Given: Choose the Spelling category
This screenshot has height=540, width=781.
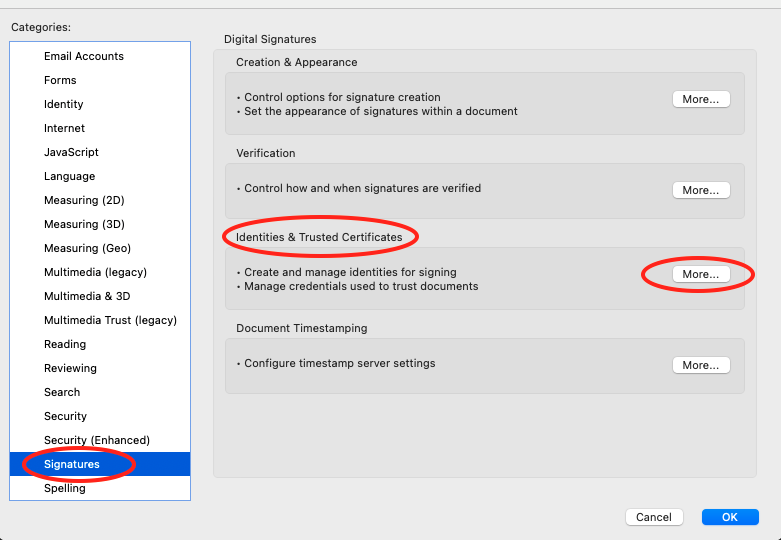Looking at the screenshot, I should 100,488.
